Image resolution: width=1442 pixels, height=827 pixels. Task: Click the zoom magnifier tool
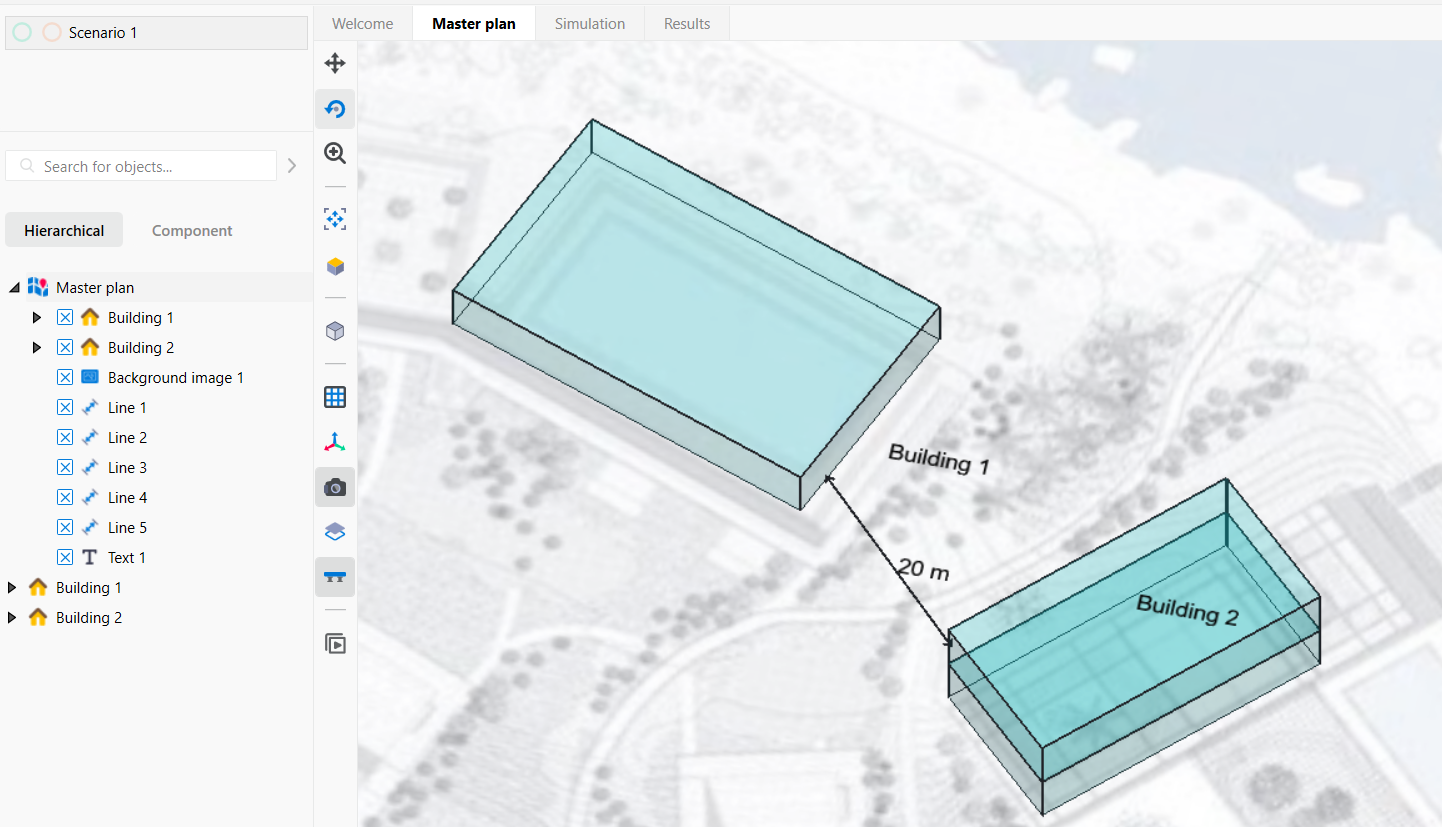(x=335, y=153)
